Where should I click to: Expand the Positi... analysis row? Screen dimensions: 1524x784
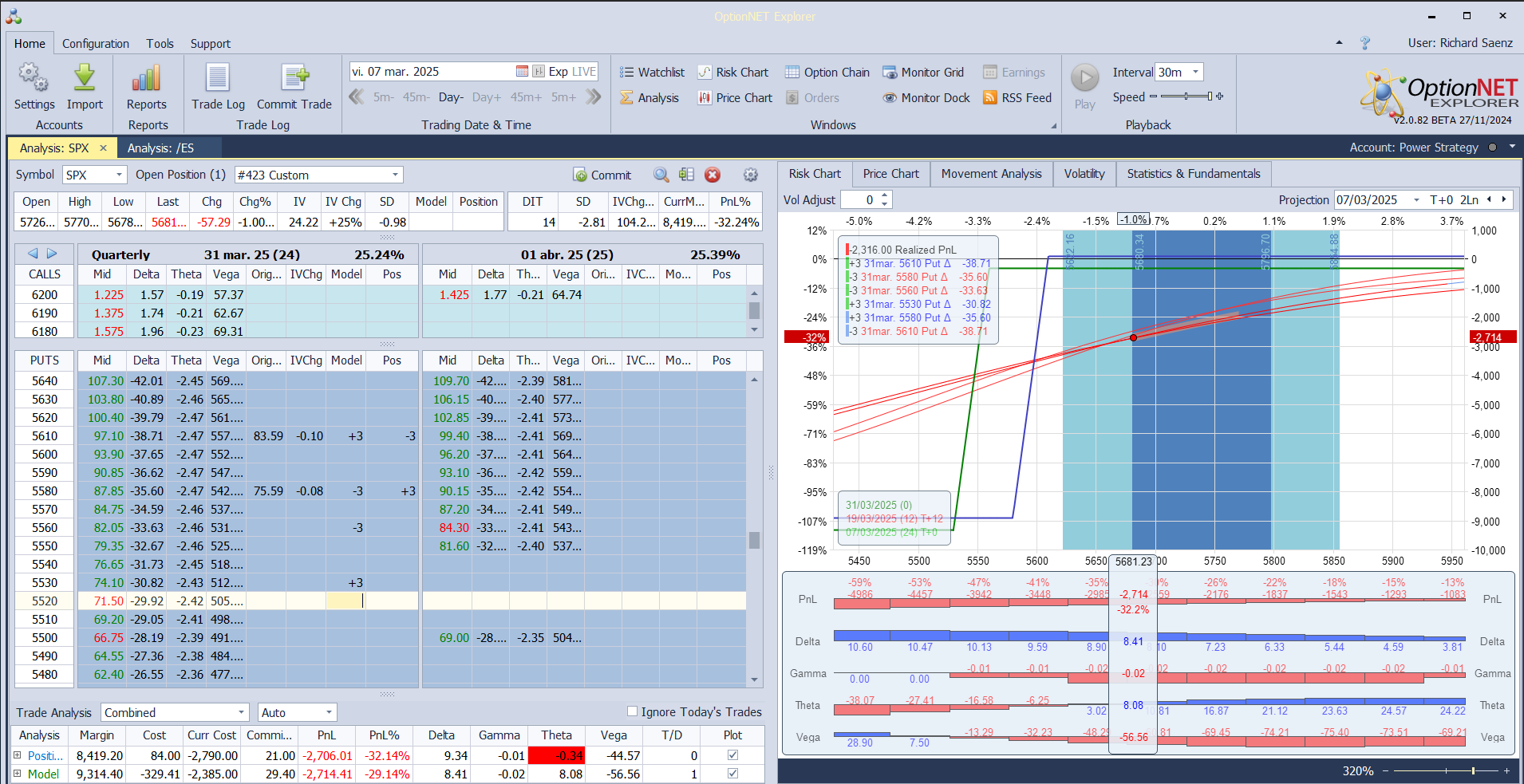click(x=18, y=754)
